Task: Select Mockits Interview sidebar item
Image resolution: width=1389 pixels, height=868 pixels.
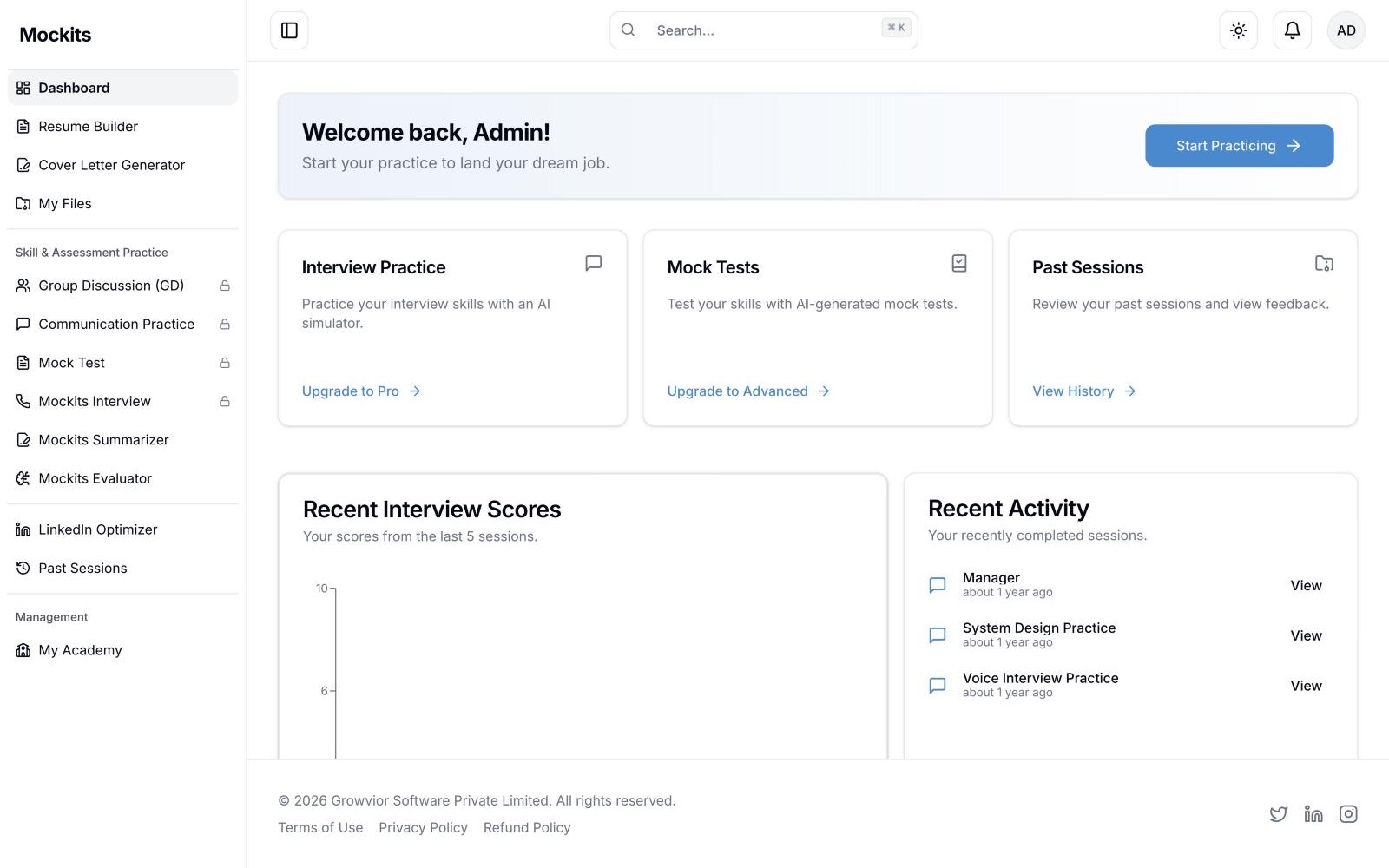Action: (122, 402)
